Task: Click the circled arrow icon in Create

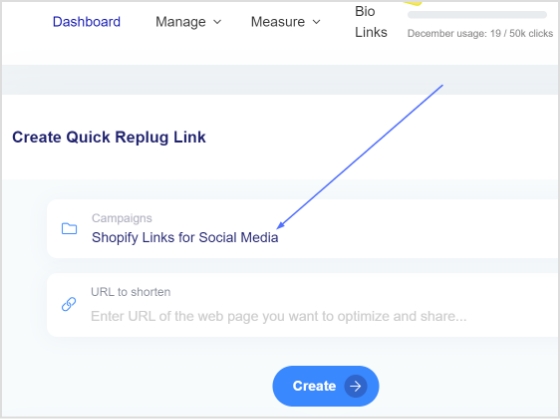Action: tap(356, 386)
